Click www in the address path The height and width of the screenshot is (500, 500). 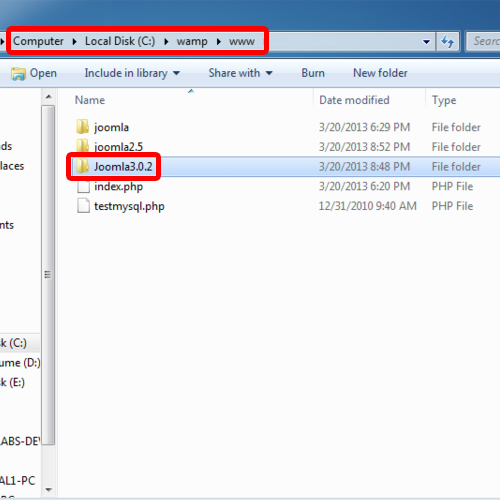[242, 42]
